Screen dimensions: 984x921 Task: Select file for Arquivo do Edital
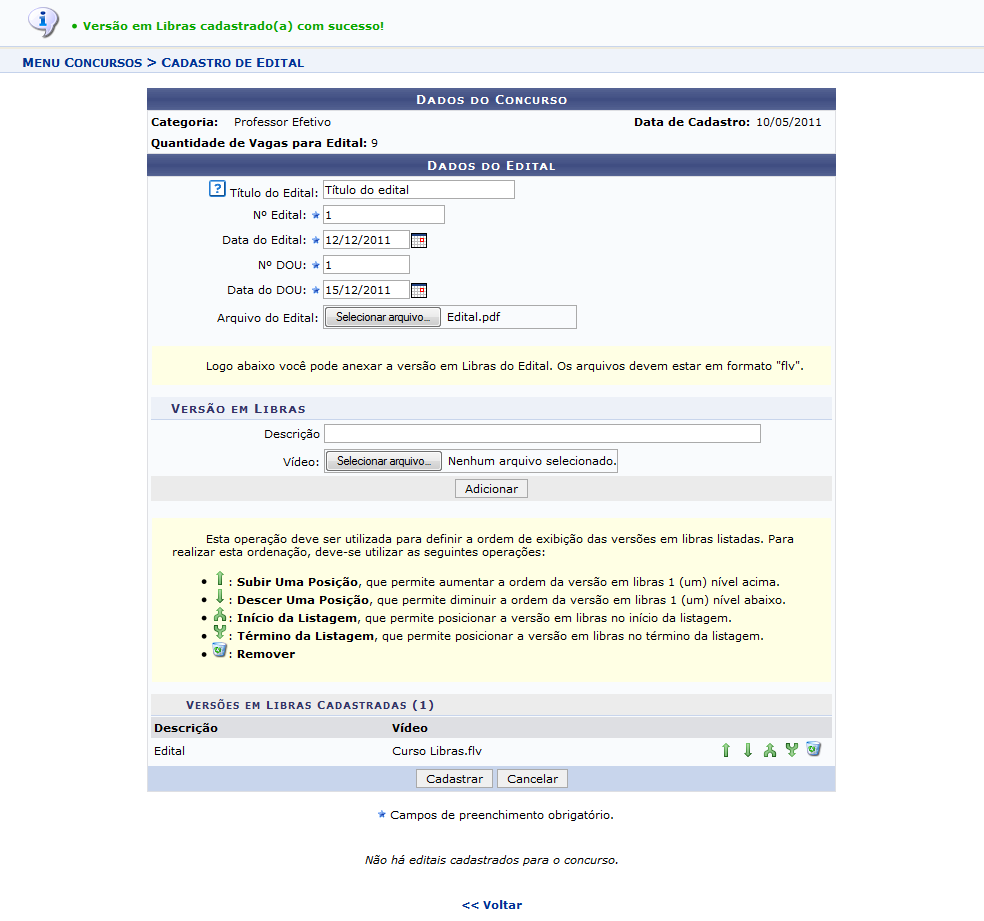[383, 317]
